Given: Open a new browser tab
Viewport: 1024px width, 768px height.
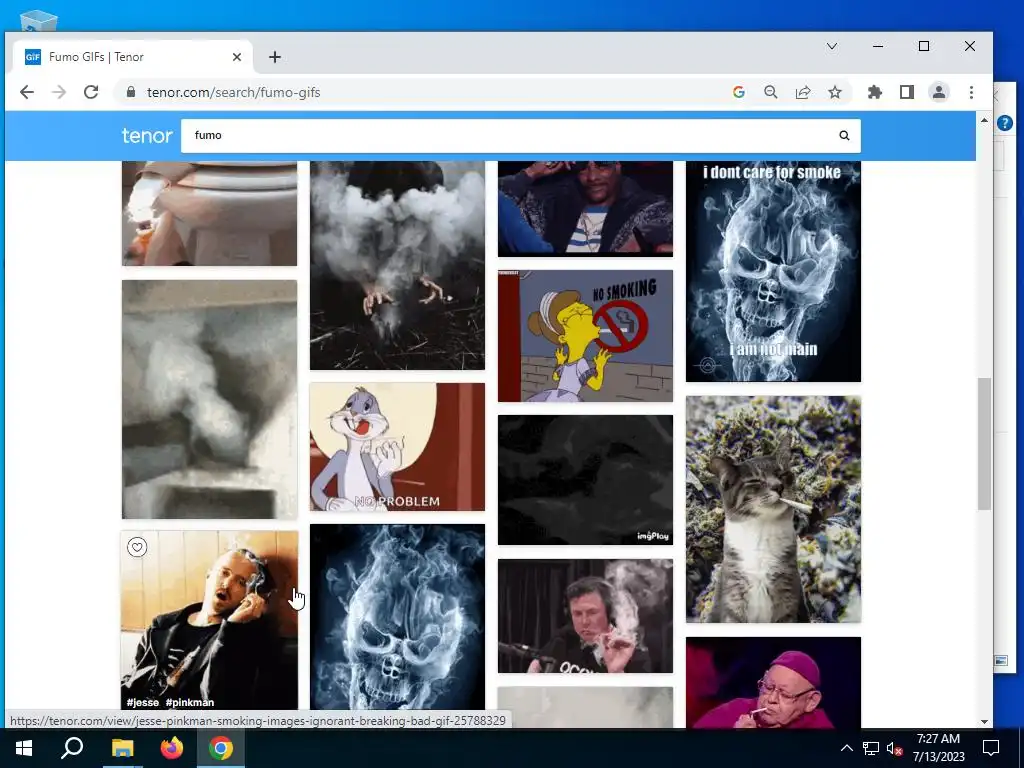Looking at the screenshot, I should 274,57.
